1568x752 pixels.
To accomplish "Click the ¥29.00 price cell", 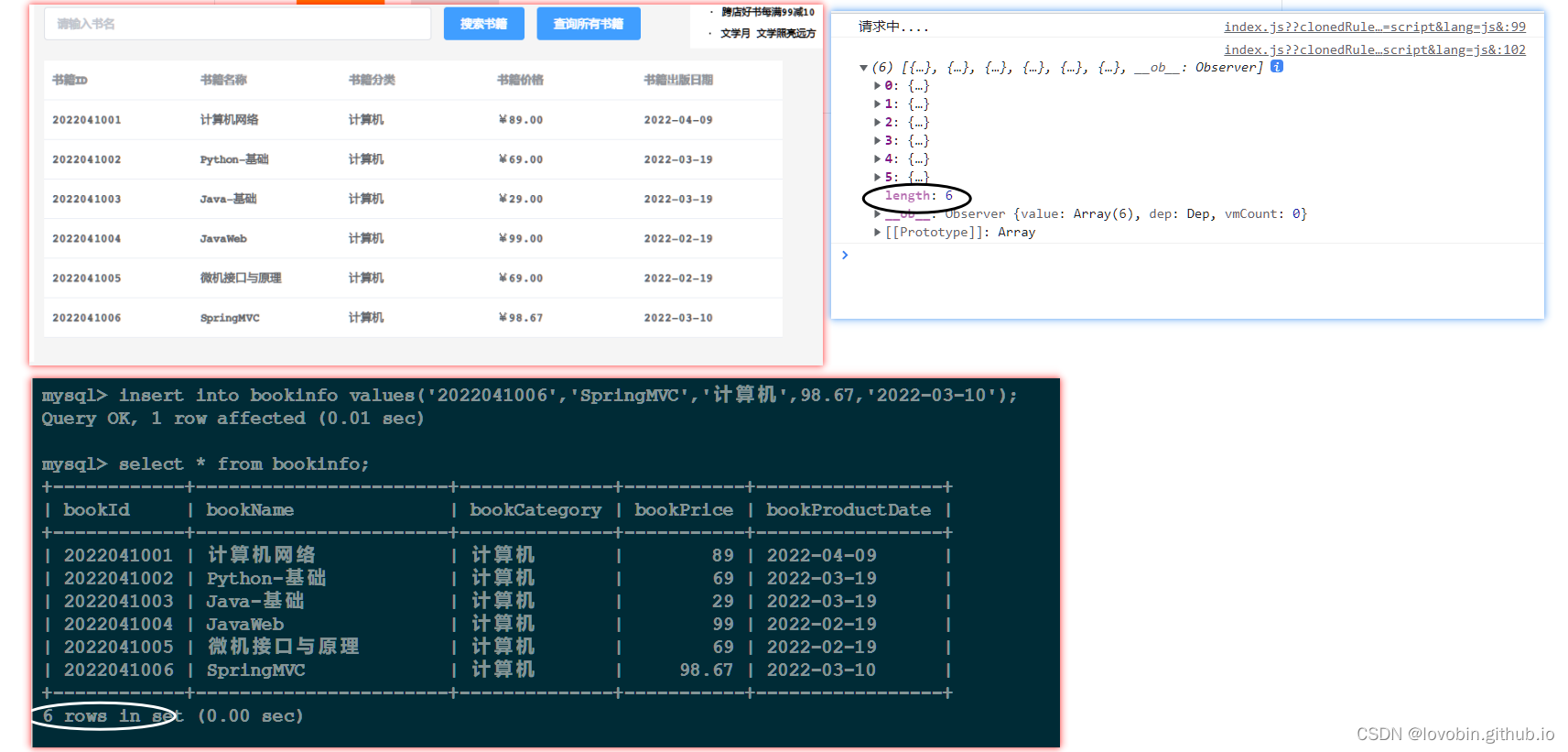I will tap(520, 199).
